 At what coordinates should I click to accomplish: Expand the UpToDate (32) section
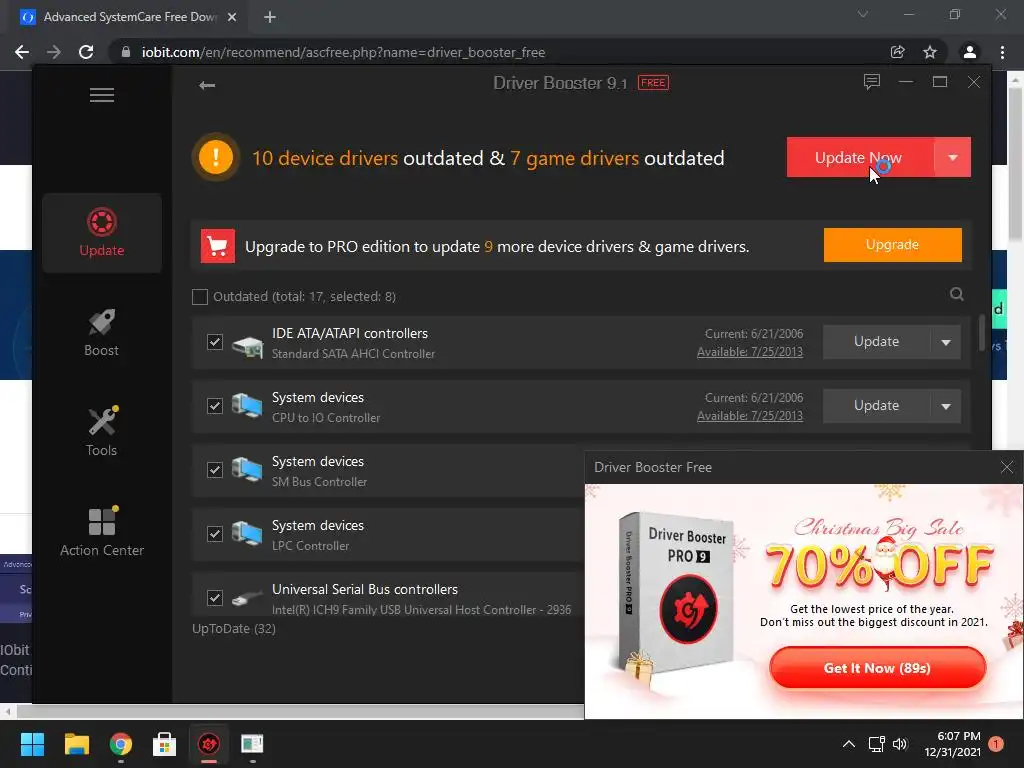234,628
